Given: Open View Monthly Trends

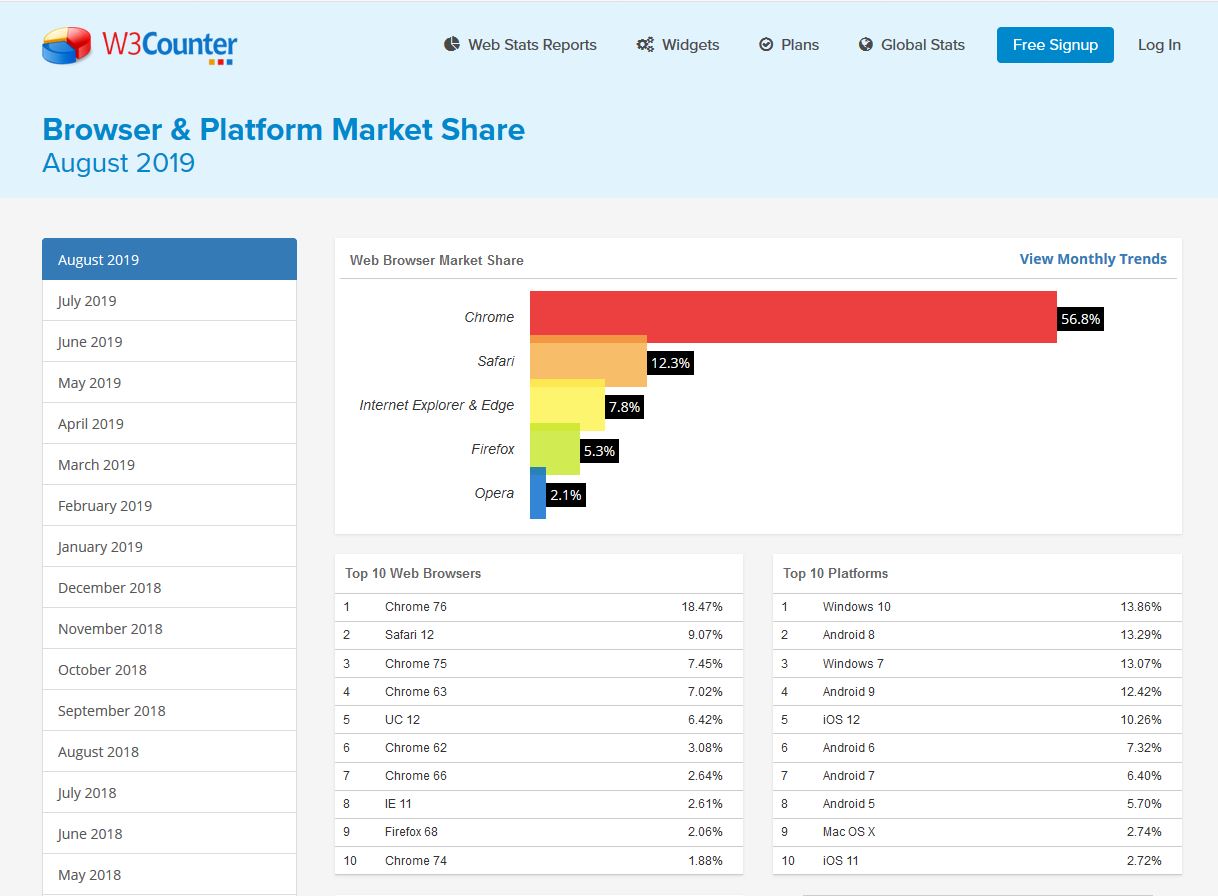Looking at the screenshot, I should pyautogui.click(x=1093, y=258).
